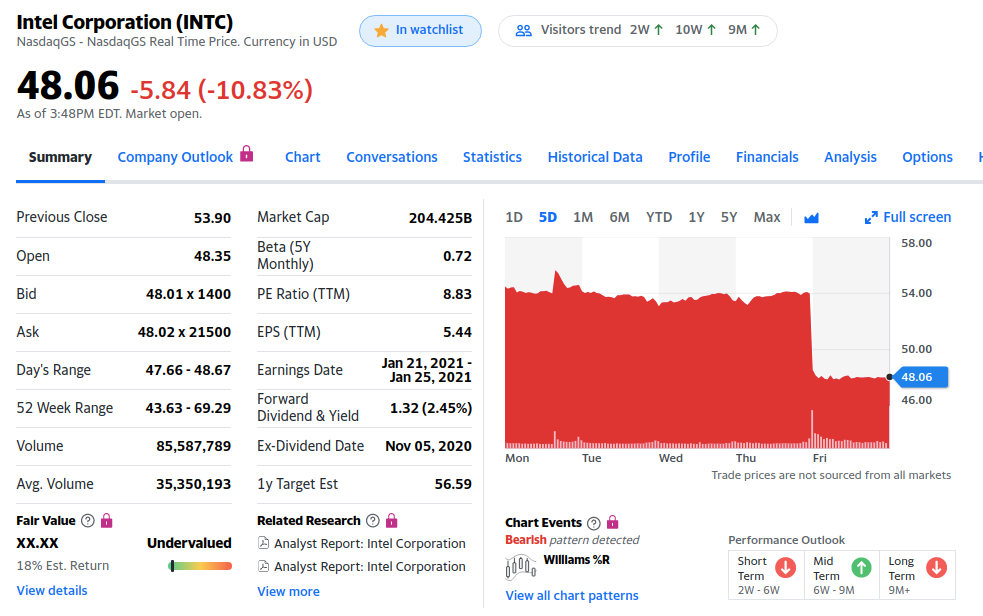Open the Statistics tab
The image size is (983, 616).
pos(492,157)
